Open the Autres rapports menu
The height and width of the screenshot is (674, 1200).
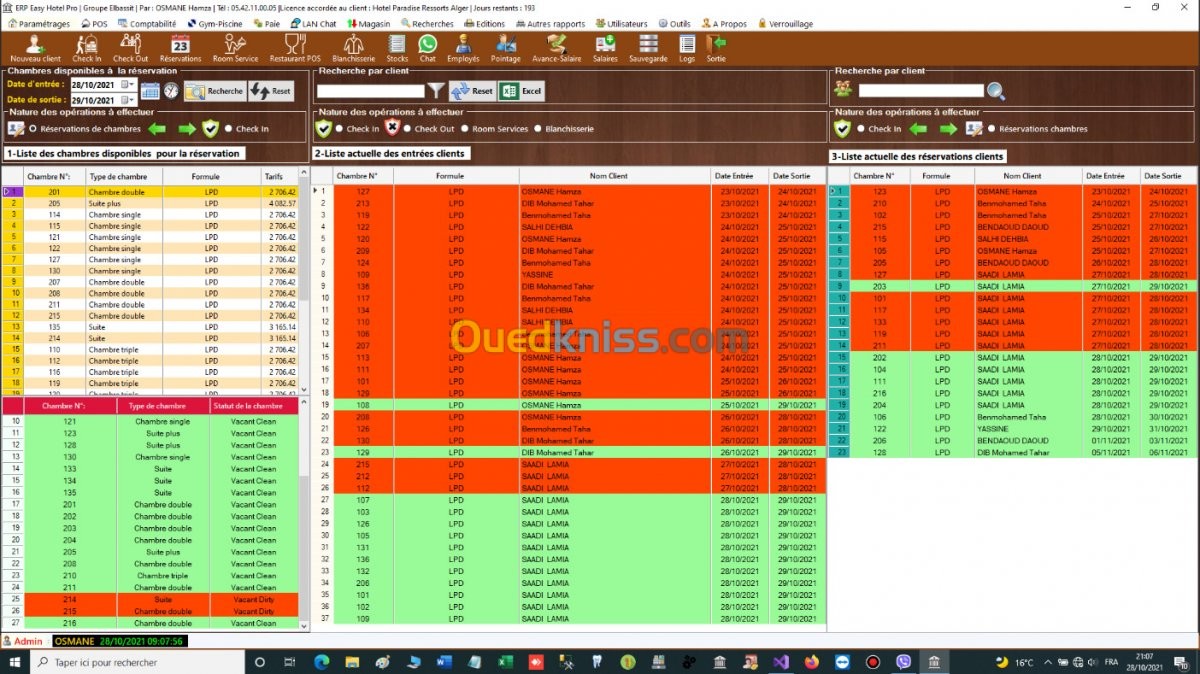pyautogui.click(x=549, y=23)
